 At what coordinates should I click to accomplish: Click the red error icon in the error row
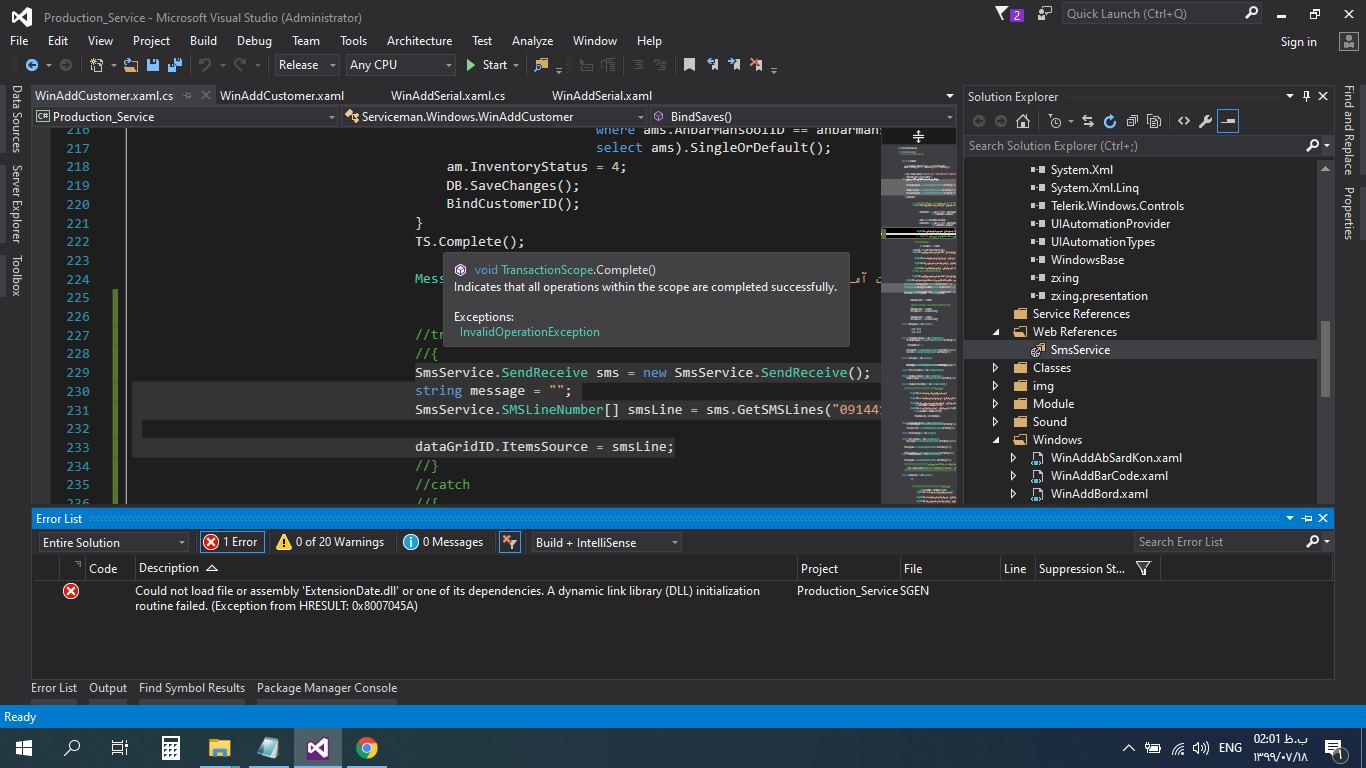coord(71,591)
